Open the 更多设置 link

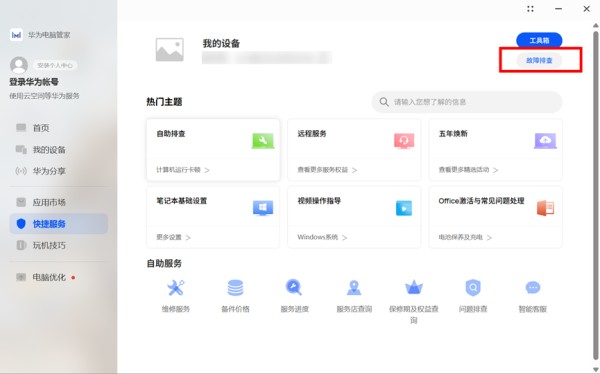pyautogui.click(x=173, y=237)
